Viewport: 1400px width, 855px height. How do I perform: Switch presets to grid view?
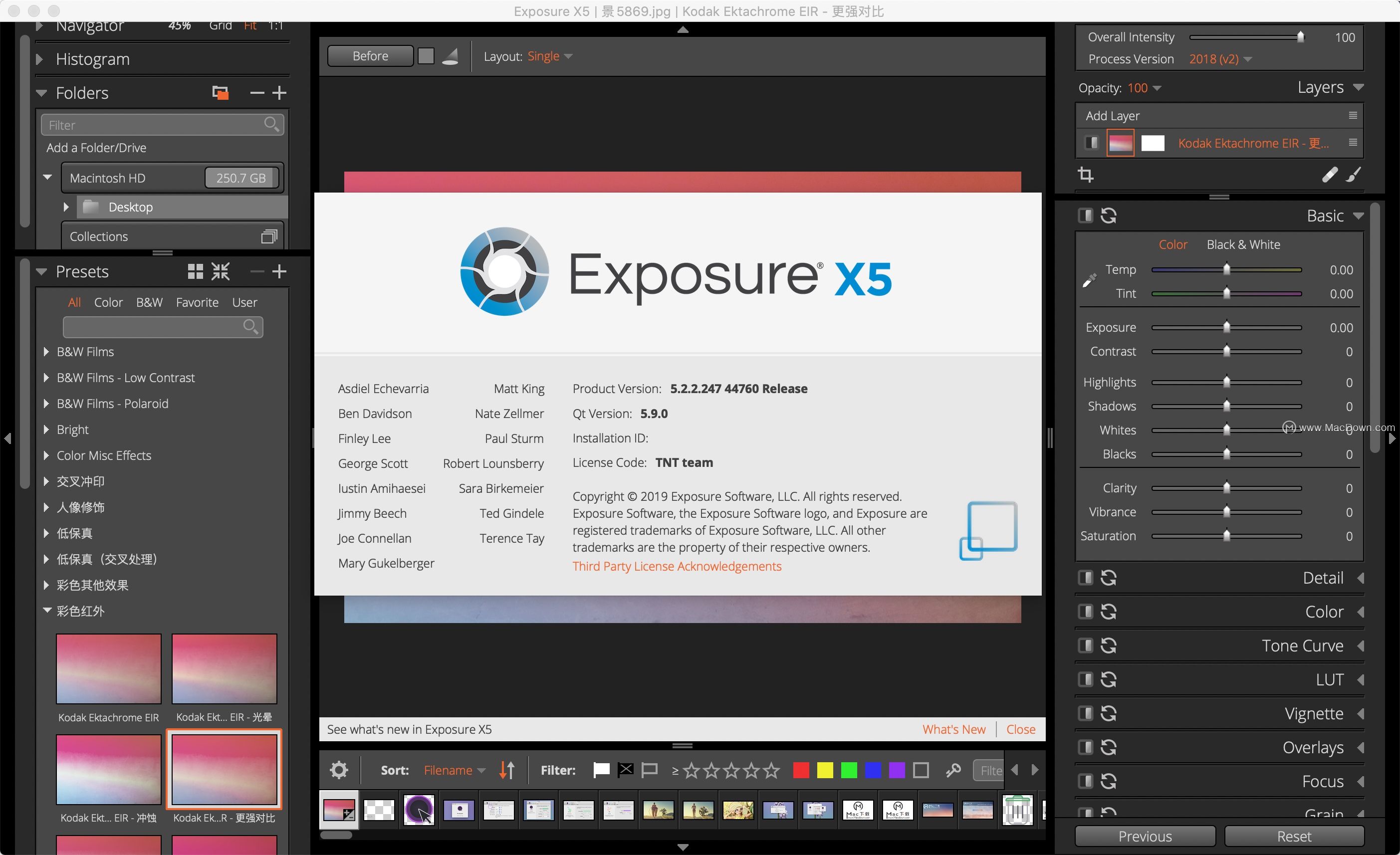click(195, 271)
